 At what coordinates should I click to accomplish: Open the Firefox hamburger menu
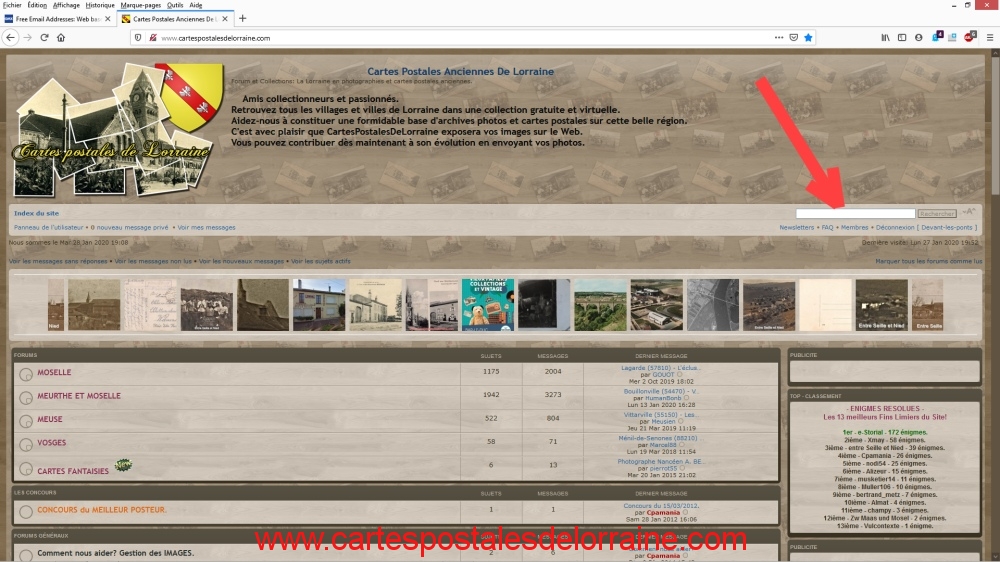(989, 37)
